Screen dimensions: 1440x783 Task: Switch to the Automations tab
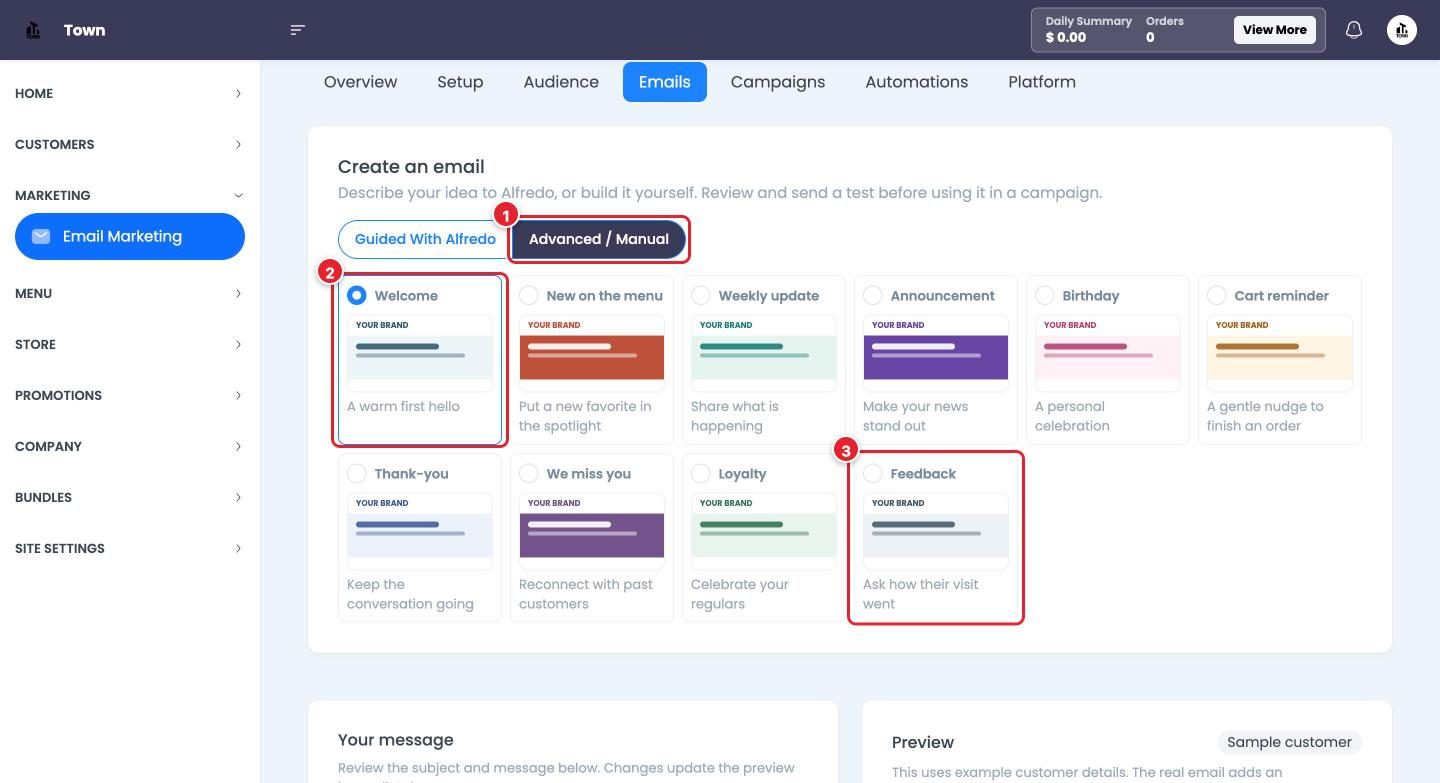coord(917,82)
